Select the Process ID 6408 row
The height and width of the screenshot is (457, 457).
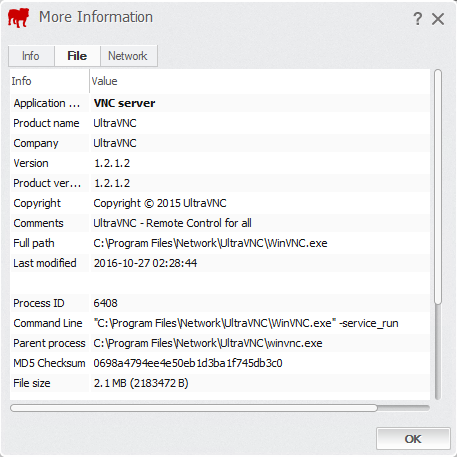(x=220, y=303)
